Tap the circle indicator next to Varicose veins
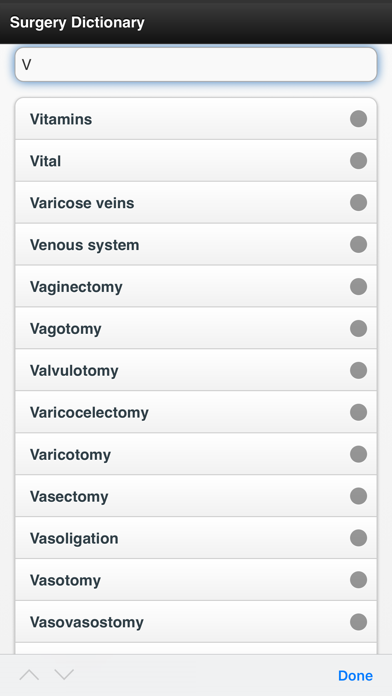The height and width of the screenshot is (696, 392). (x=358, y=202)
